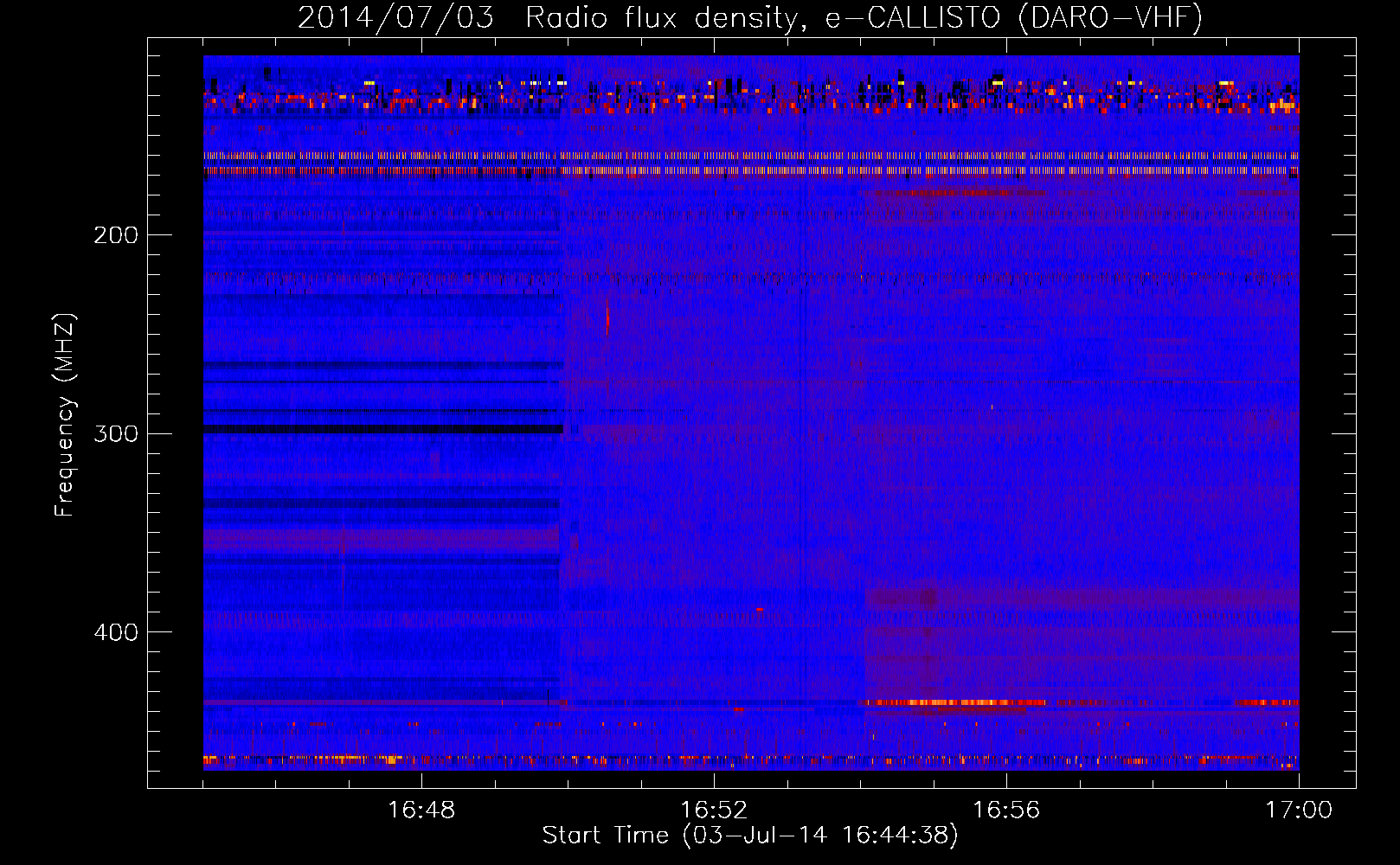Click the 'Frequency (MHZ)' axis label
This screenshot has width=1400, height=865.
click(65, 415)
